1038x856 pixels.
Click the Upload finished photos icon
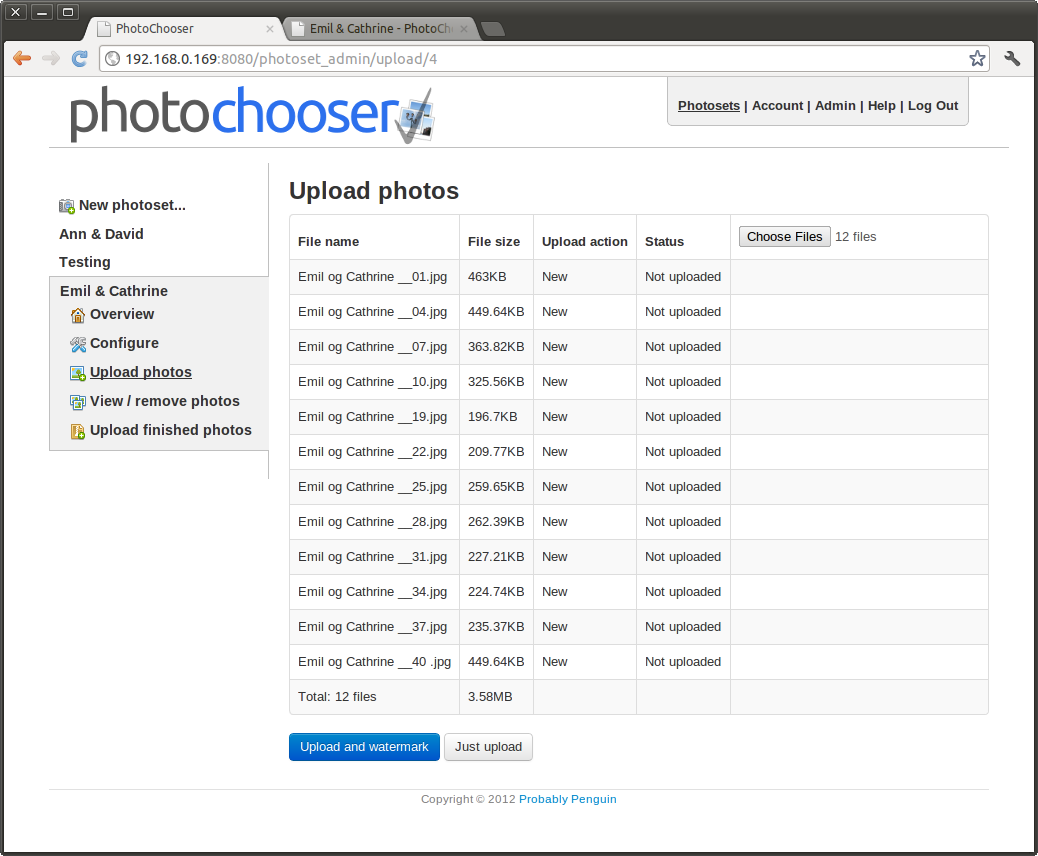pos(78,431)
